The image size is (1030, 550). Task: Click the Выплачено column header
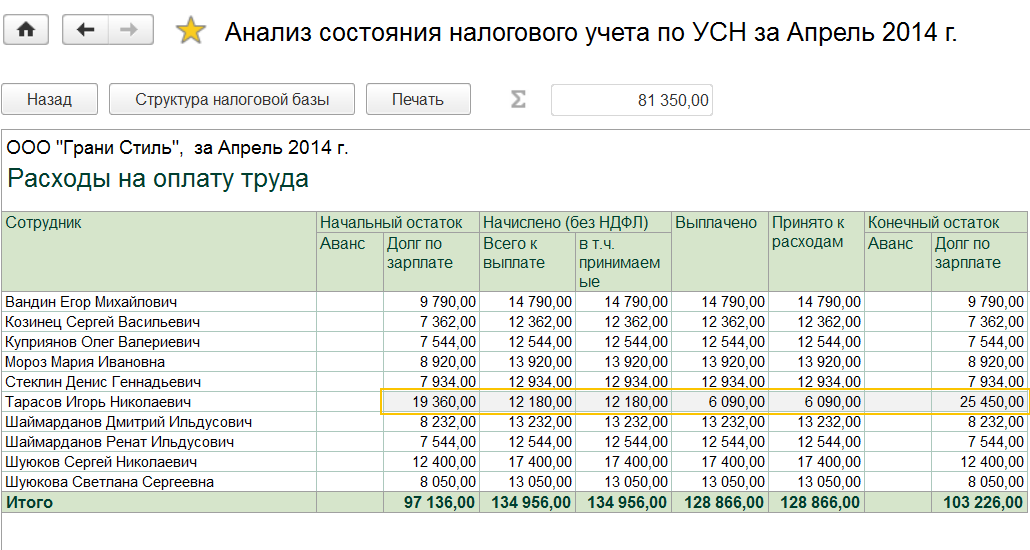tap(715, 223)
